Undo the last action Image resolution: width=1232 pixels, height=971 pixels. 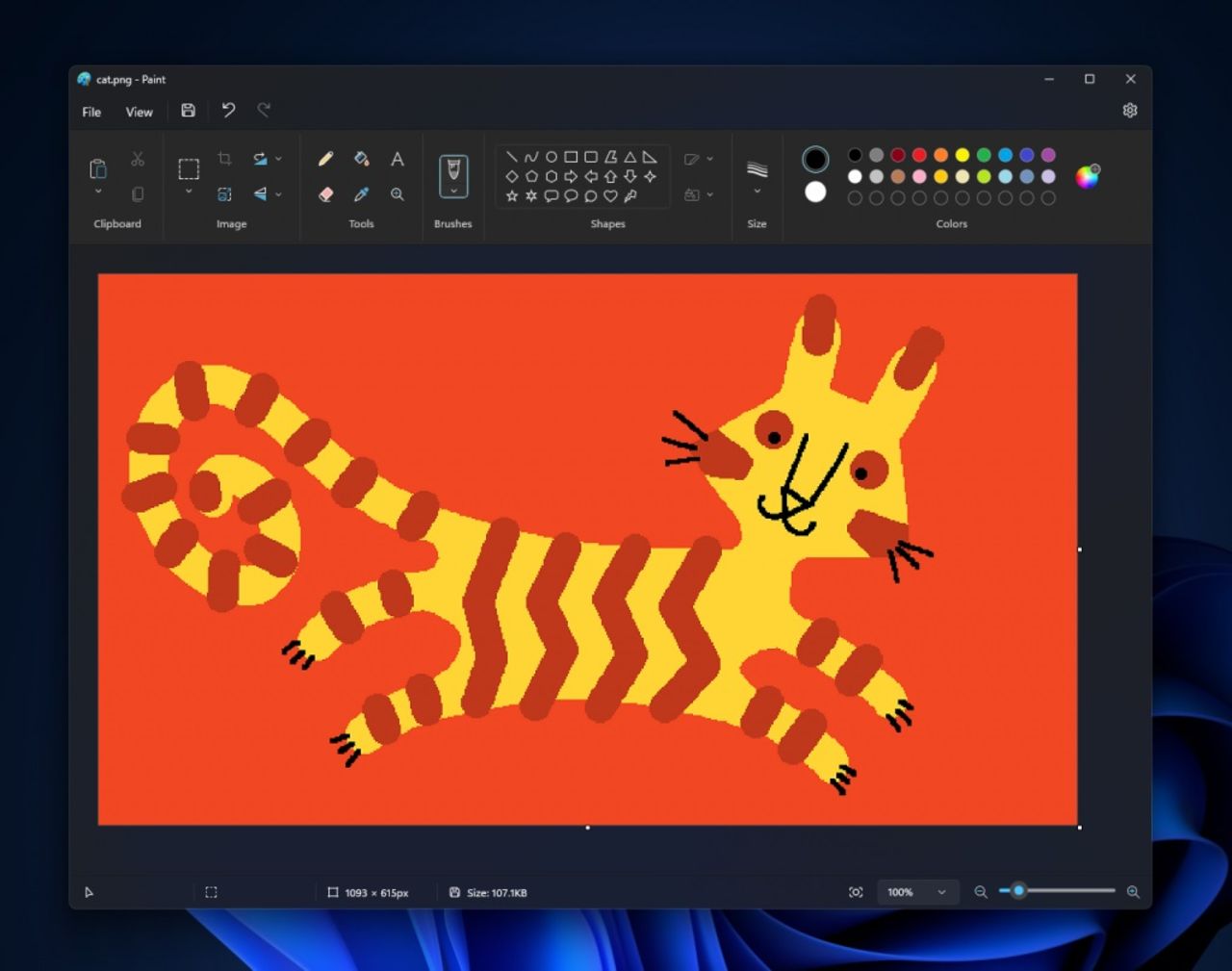tap(228, 111)
